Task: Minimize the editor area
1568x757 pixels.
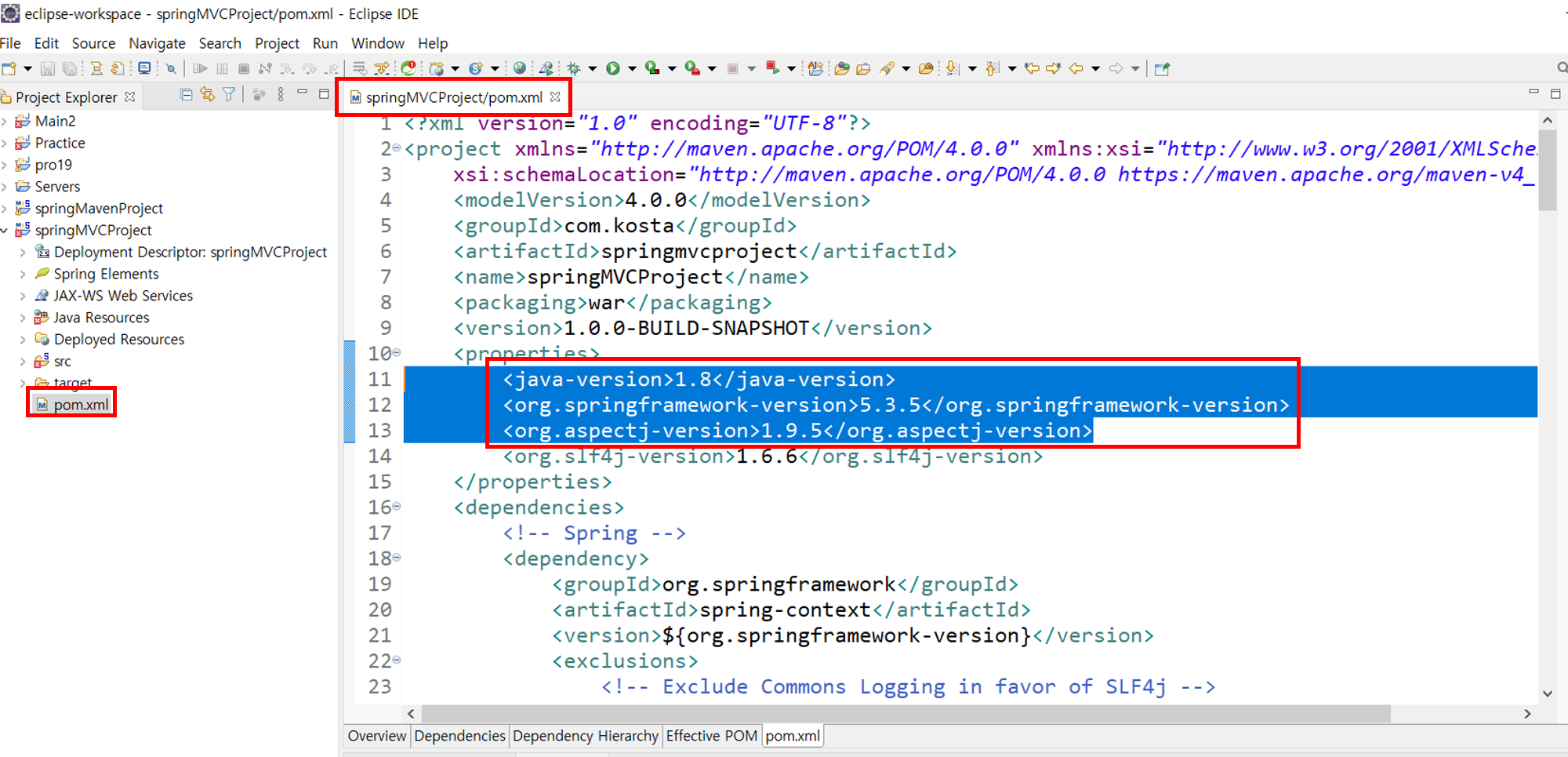Action: tap(1534, 93)
